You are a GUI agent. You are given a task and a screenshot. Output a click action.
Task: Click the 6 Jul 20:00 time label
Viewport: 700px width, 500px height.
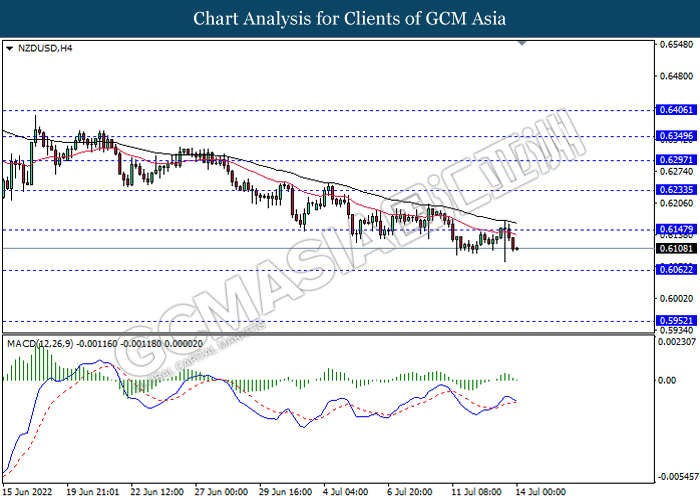(410, 492)
